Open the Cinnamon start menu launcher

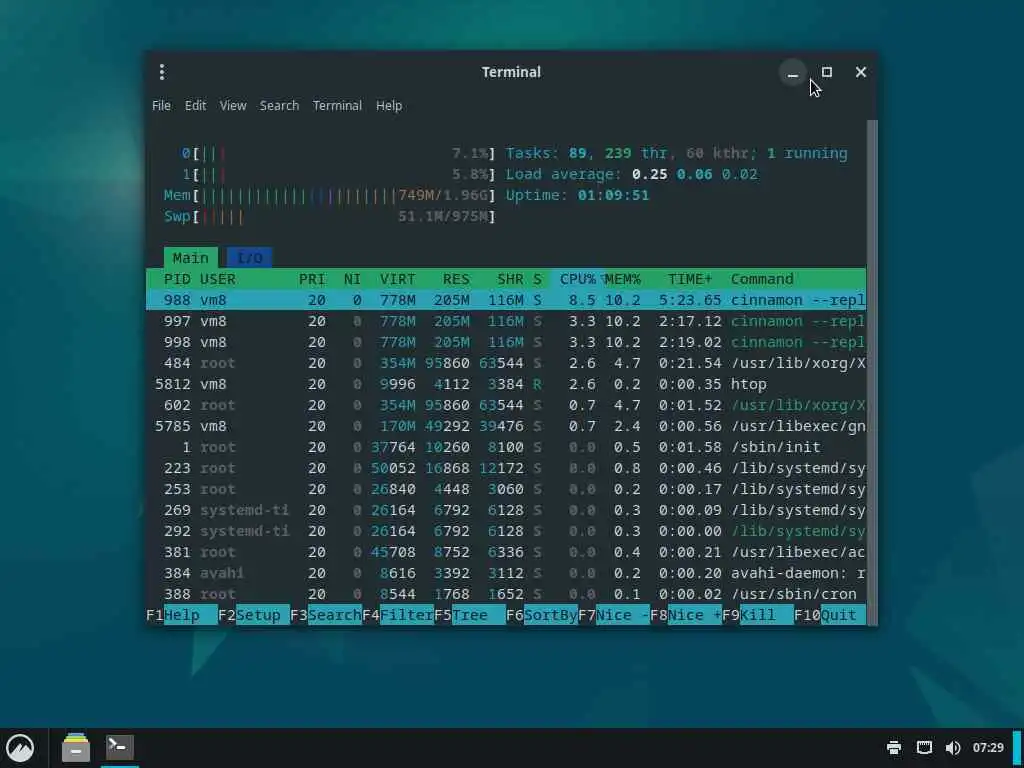pos(20,748)
